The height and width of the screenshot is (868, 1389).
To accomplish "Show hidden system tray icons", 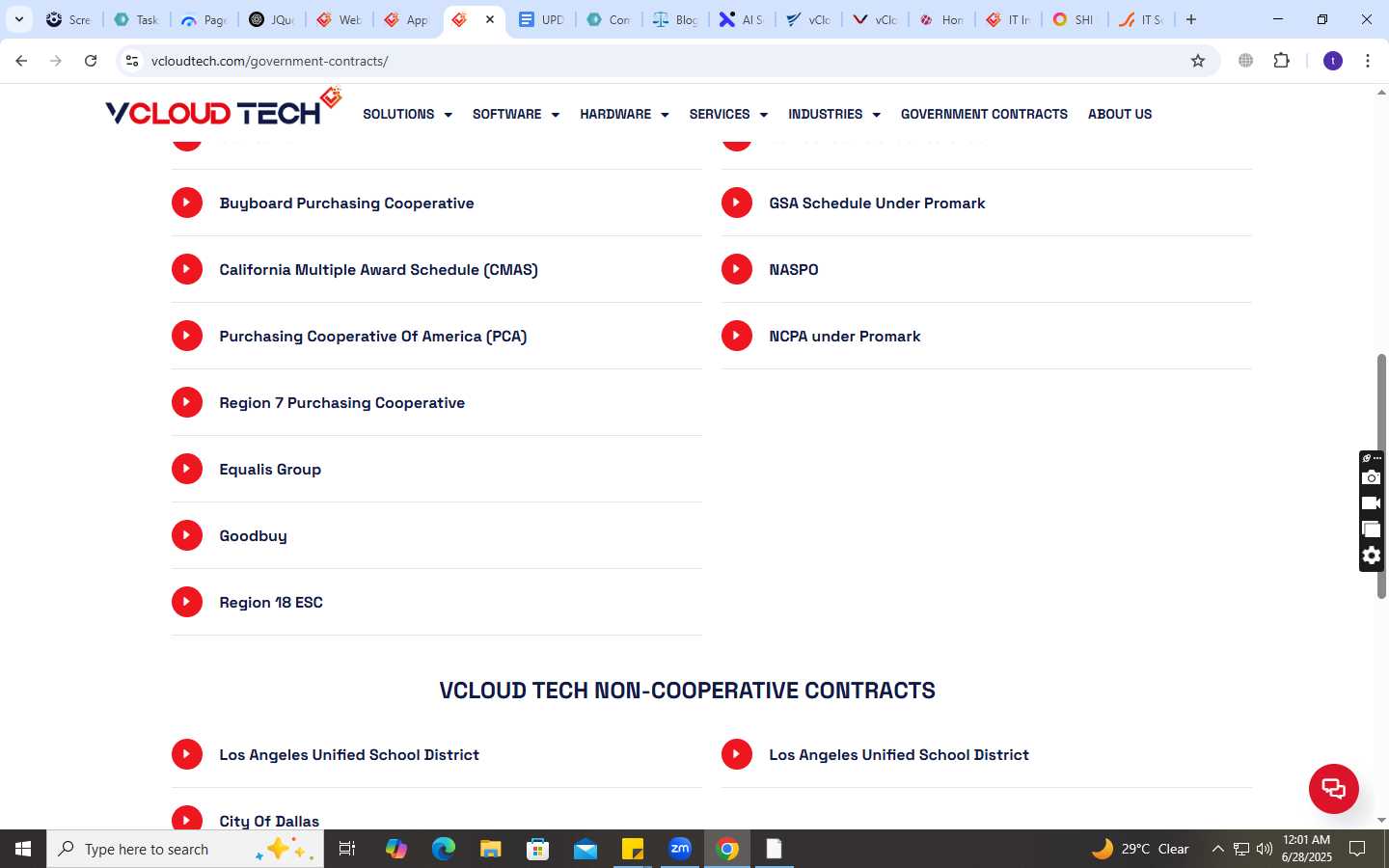I will (x=1217, y=849).
